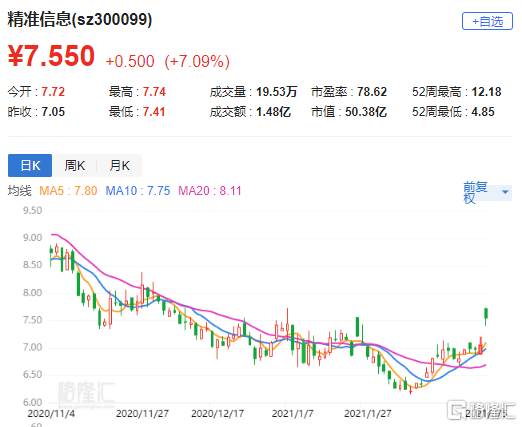Click the 2021/1/27 date axis label
This screenshot has height=427, width=522.
(x=367, y=414)
